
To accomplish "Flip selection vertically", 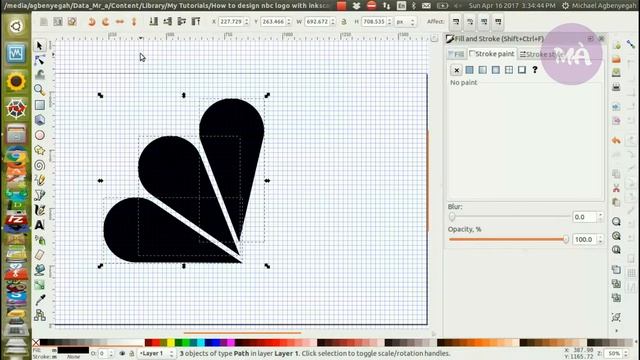I will [x=133, y=22].
